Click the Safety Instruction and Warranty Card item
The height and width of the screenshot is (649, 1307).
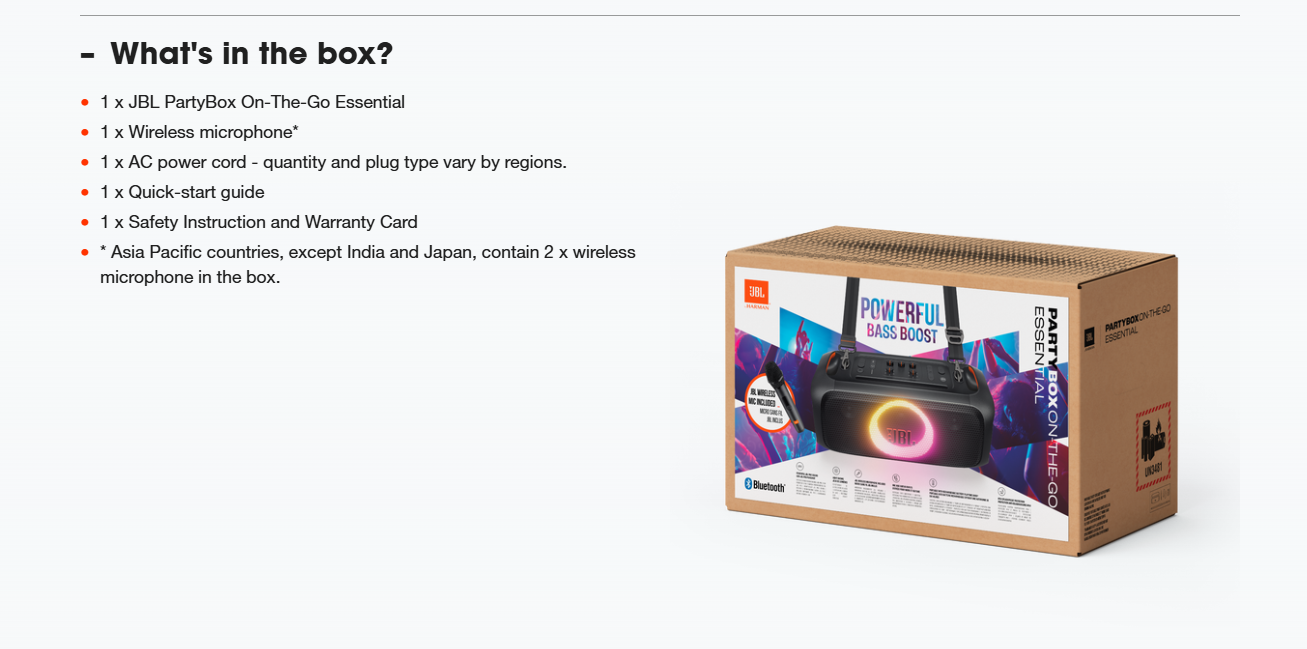(x=259, y=222)
